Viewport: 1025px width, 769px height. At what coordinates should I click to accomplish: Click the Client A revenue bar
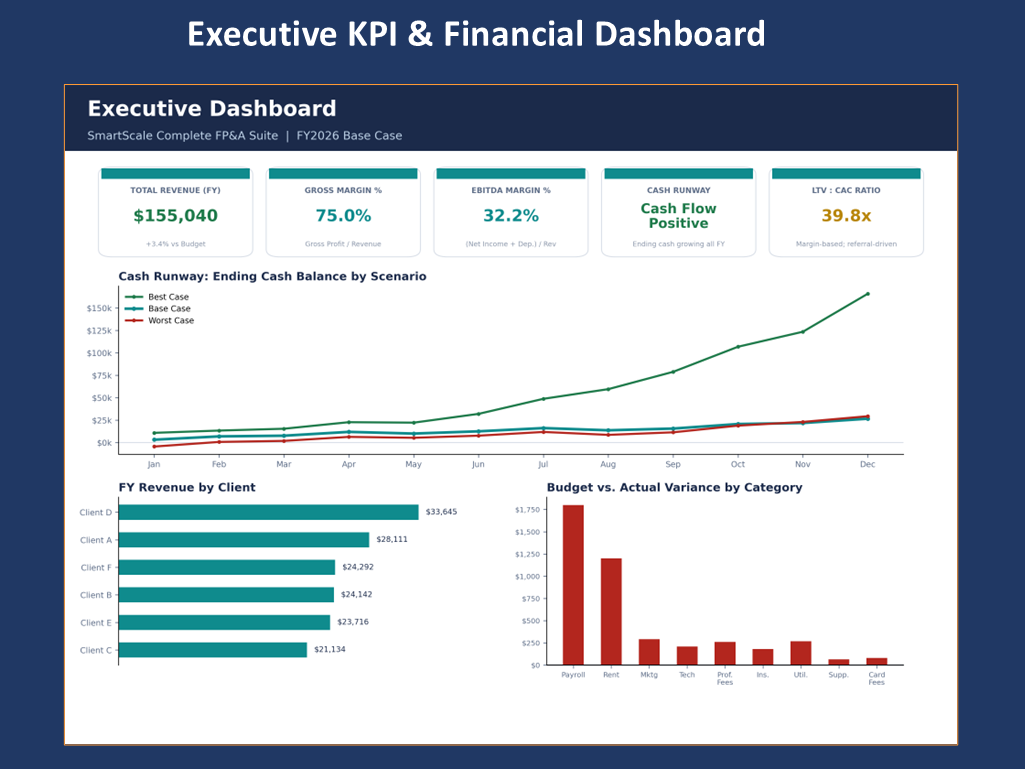point(244,539)
